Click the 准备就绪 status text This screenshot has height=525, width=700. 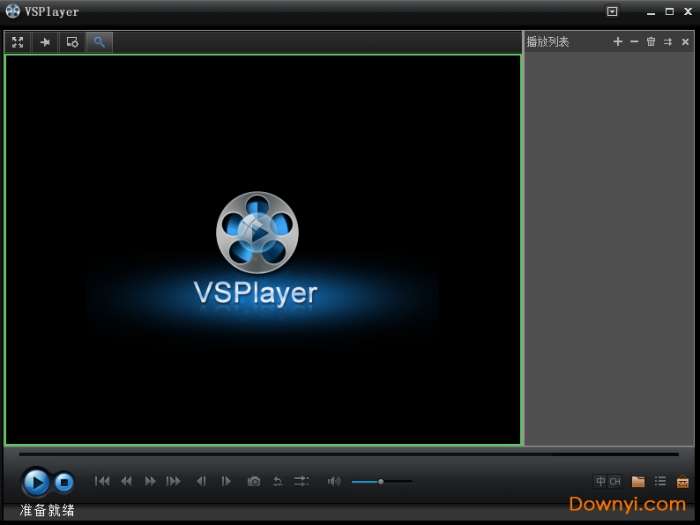coord(47,510)
